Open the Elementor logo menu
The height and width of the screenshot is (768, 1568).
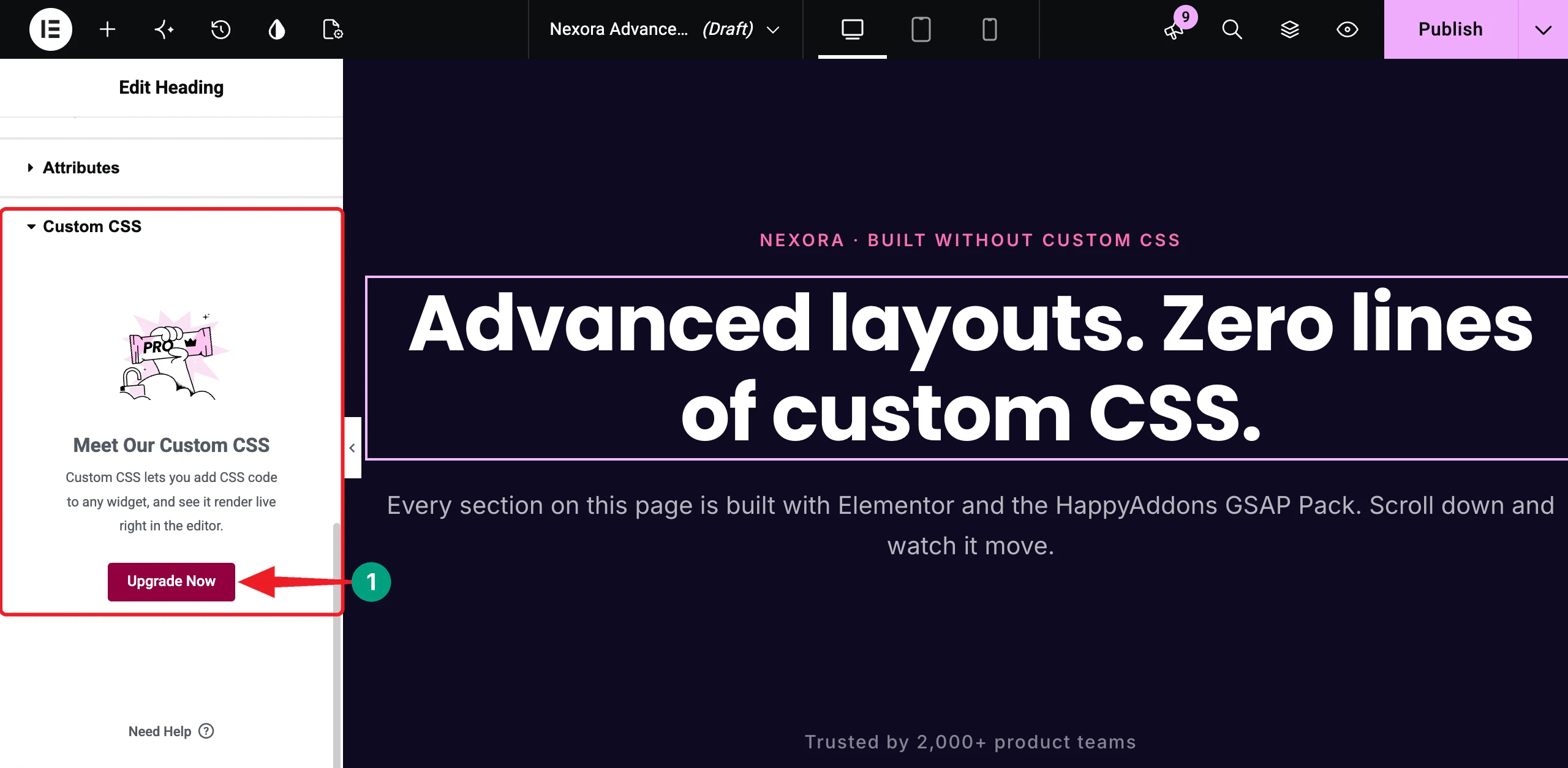pyautogui.click(x=50, y=29)
